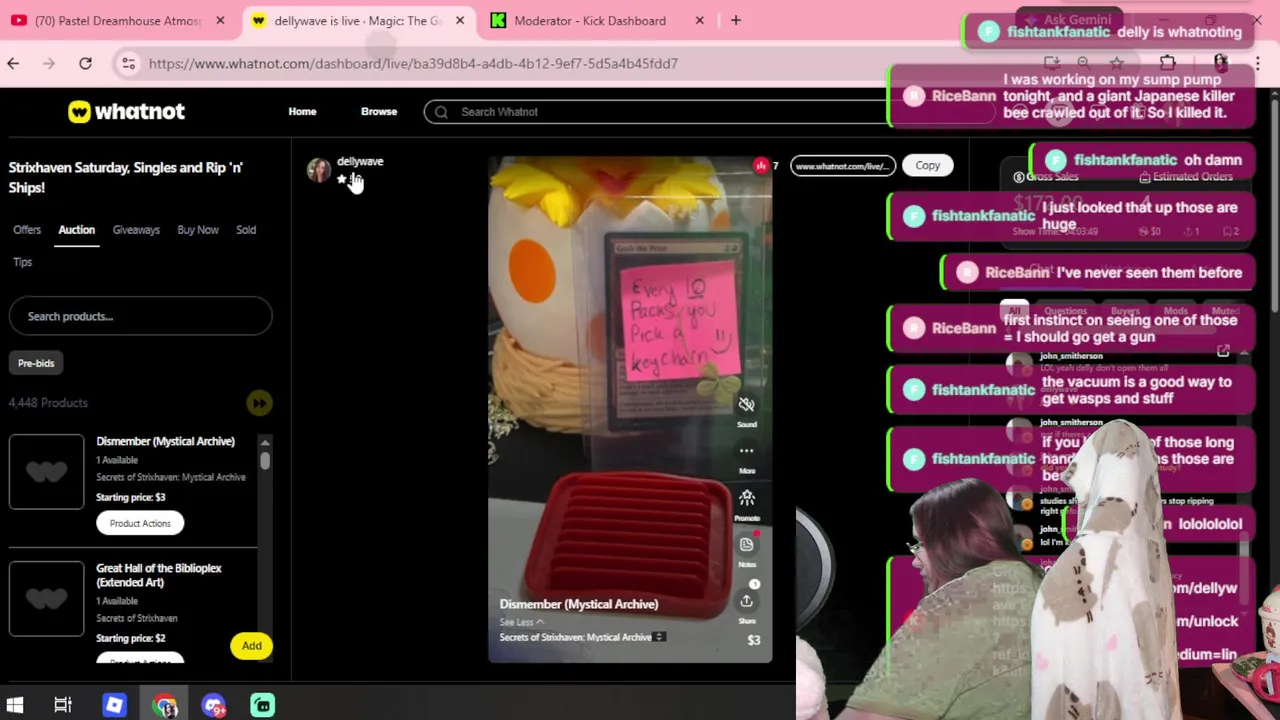1280x720 pixels.
Task: Close the Pastel Dreamhouse browser tab
Action: [x=220, y=20]
